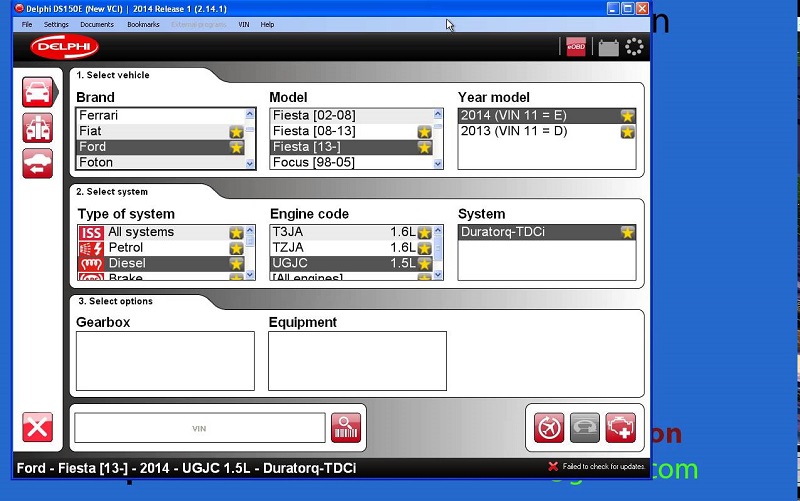Maximize the Delphi DS150E window
The height and width of the screenshot is (501, 800).
[628, 8]
